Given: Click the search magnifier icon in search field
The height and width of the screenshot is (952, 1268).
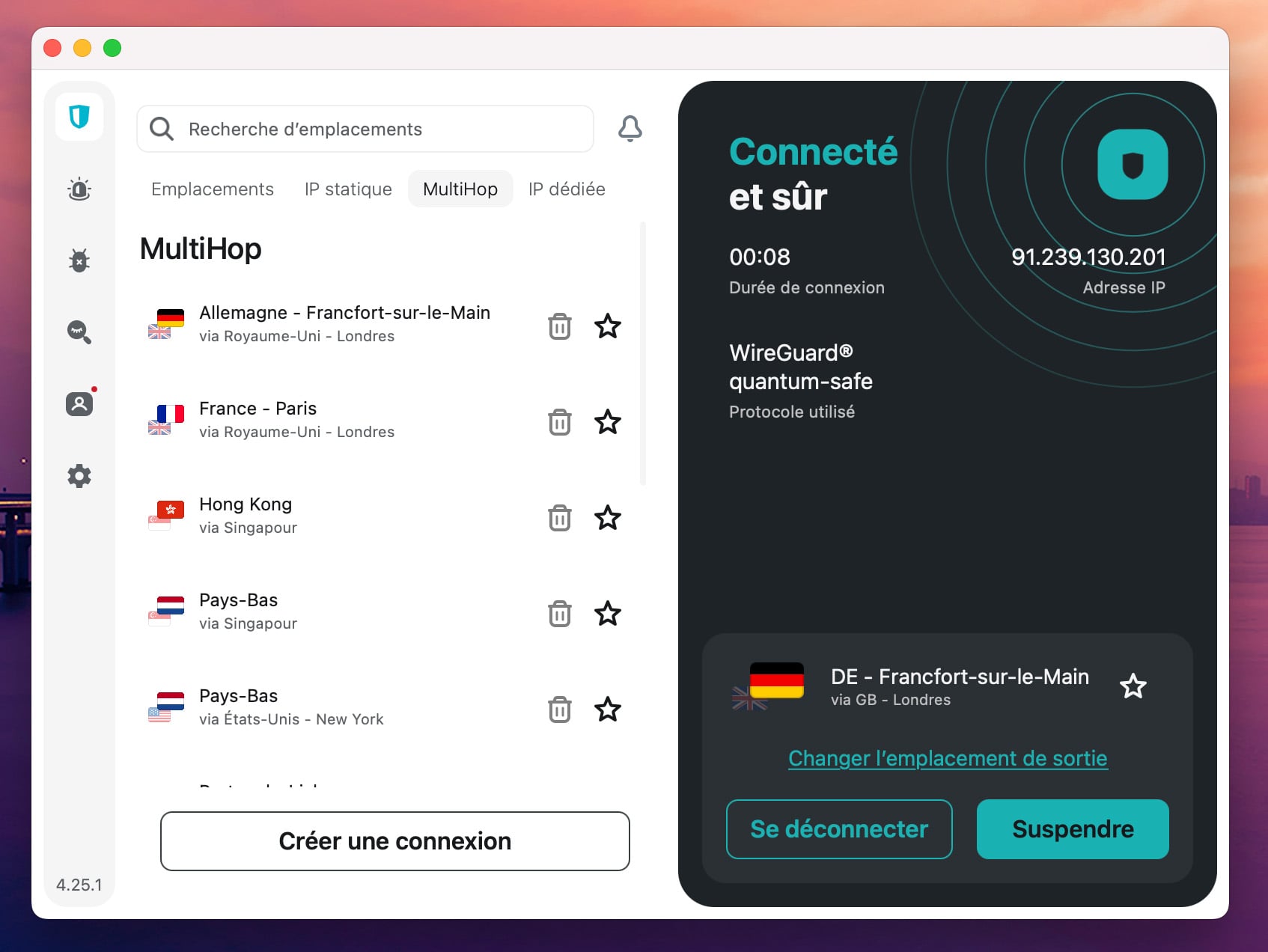Looking at the screenshot, I should (x=162, y=129).
